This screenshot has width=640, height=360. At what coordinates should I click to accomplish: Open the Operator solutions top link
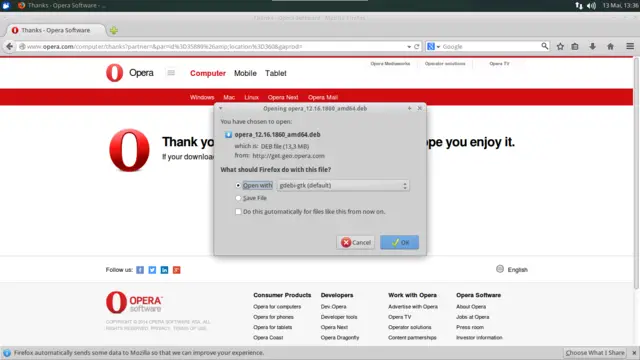445,64
